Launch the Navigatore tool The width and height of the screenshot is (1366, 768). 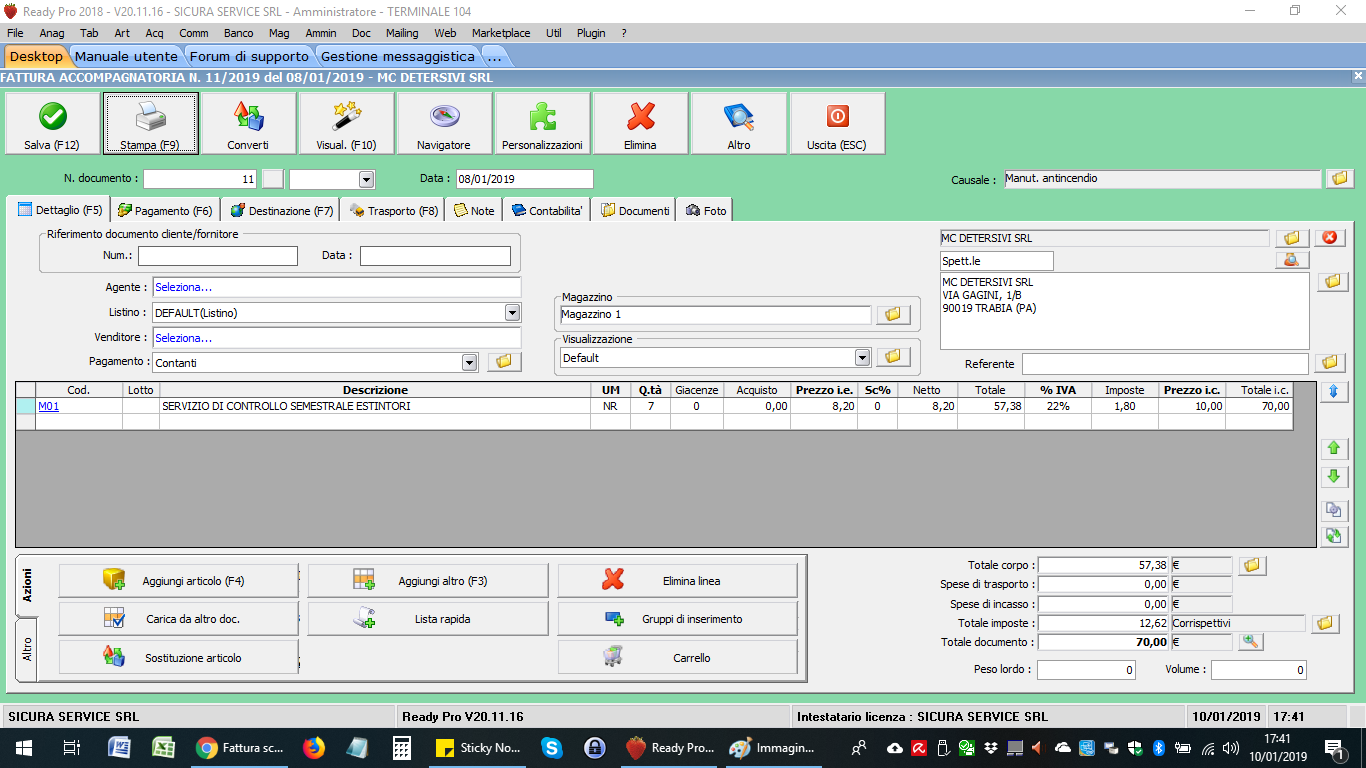pyautogui.click(x=444, y=124)
